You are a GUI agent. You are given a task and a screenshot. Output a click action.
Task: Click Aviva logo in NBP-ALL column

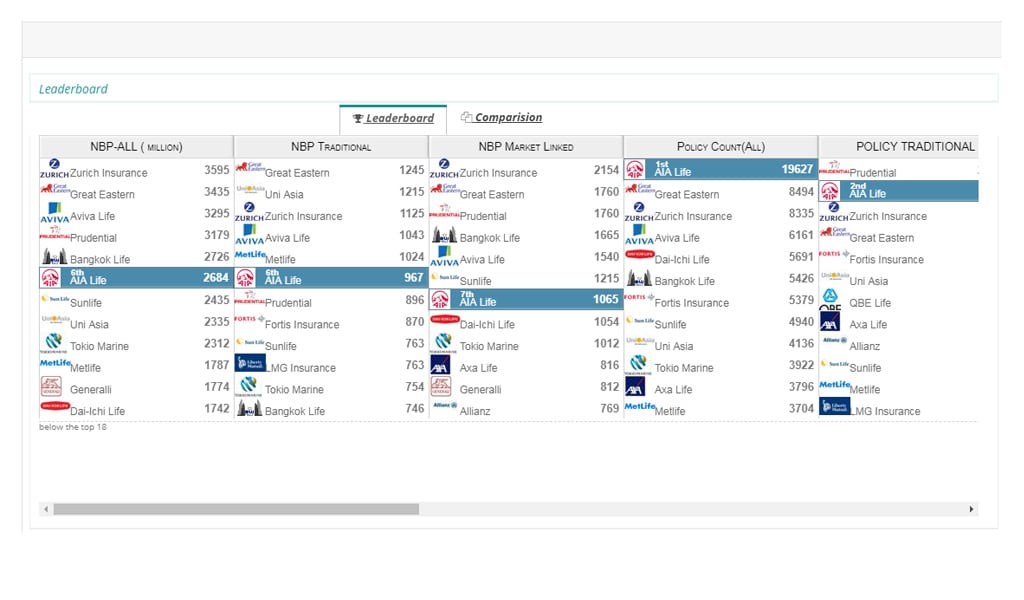pyautogui.click(x=54, y=213)
